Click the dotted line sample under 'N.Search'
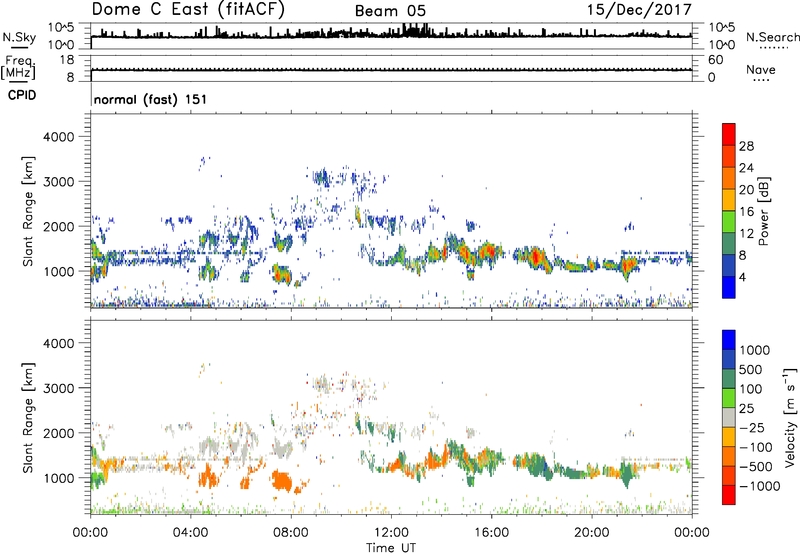Viewport: 800px width, 554px height. (x=773, y=47)
